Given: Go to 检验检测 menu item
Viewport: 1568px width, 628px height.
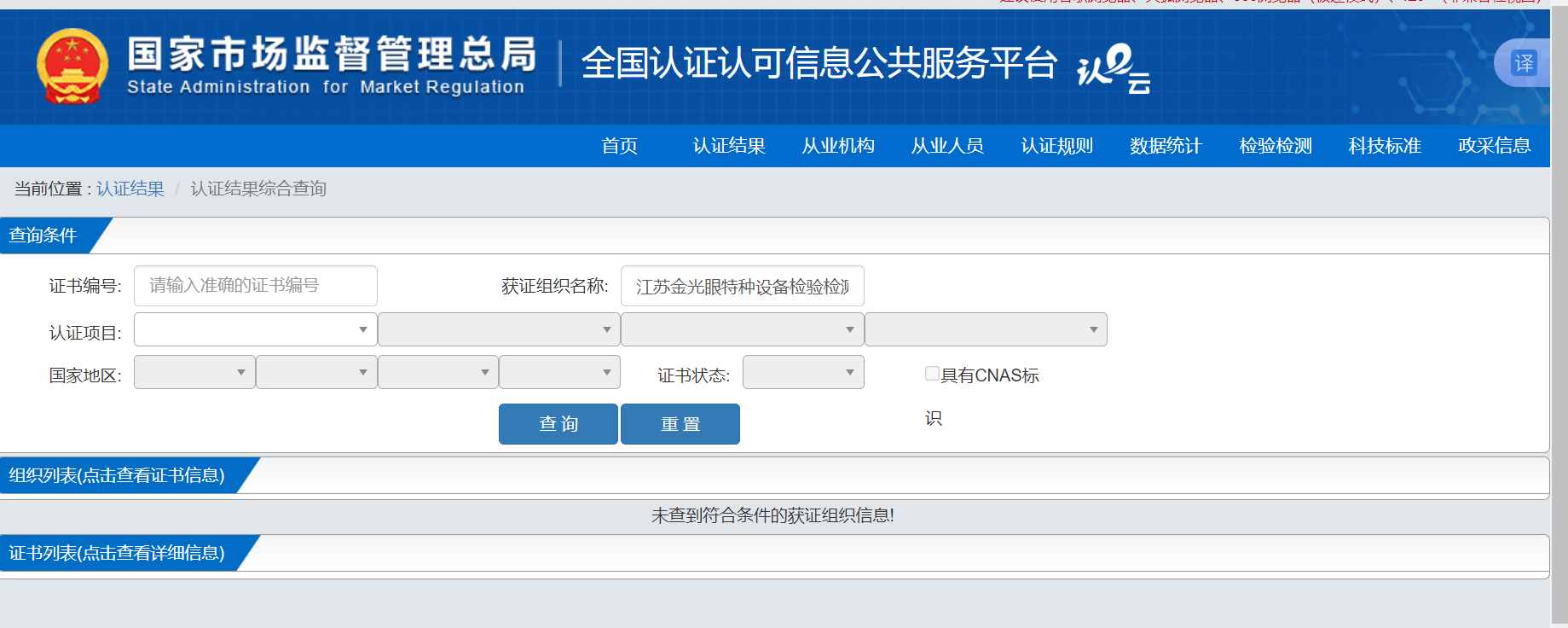Looking at the screenshot, I should click(1276, 146).
